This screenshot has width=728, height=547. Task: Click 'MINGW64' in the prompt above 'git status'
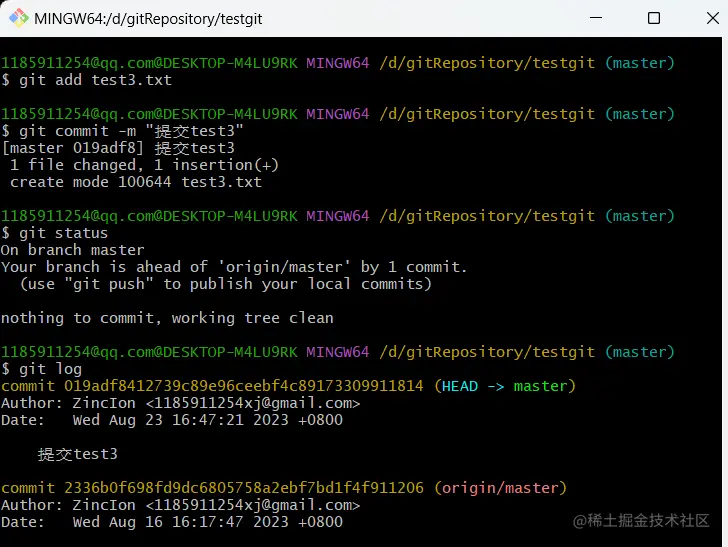coord(338,216)
